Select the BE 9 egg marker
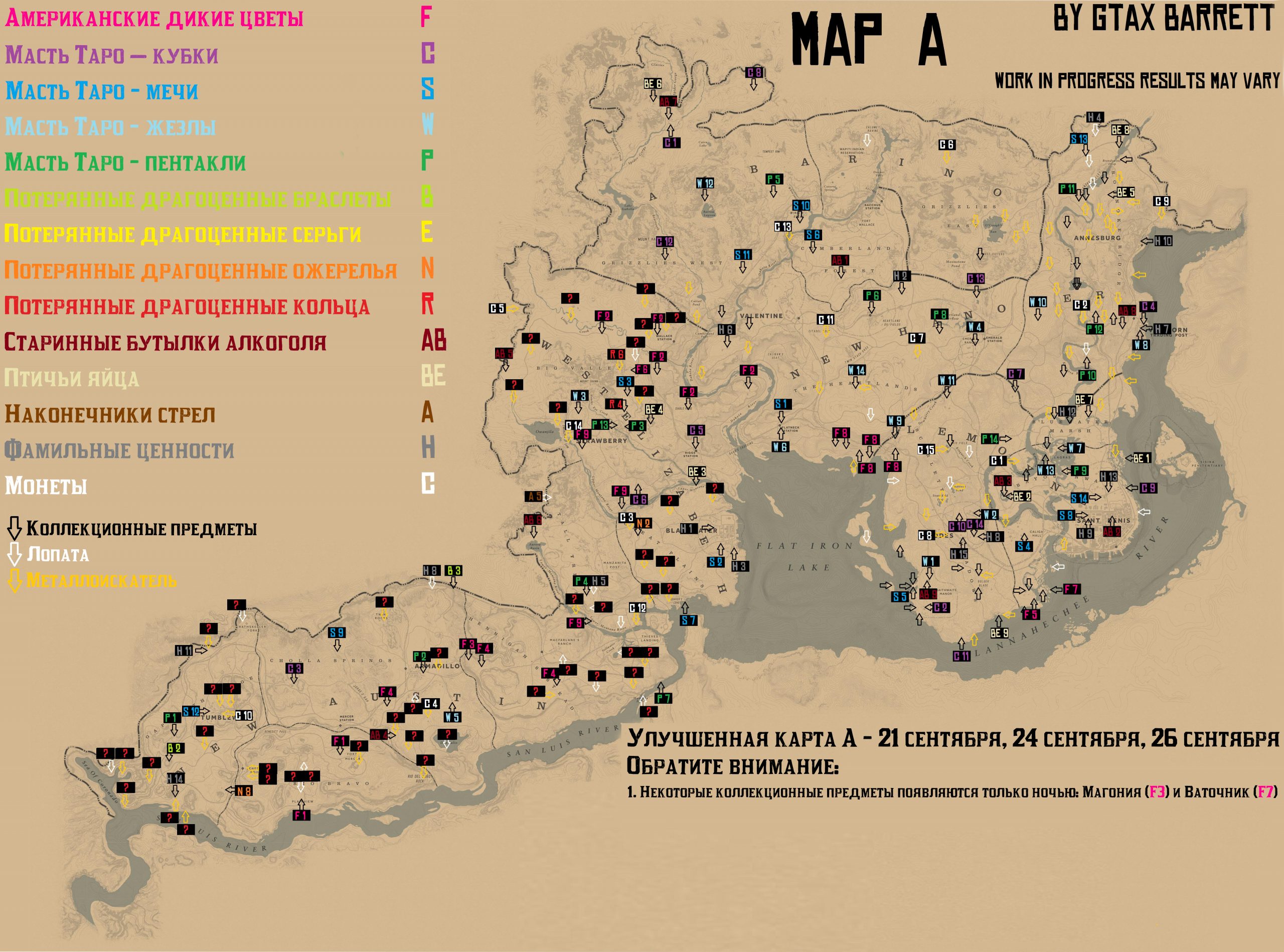 pos(999,633)
